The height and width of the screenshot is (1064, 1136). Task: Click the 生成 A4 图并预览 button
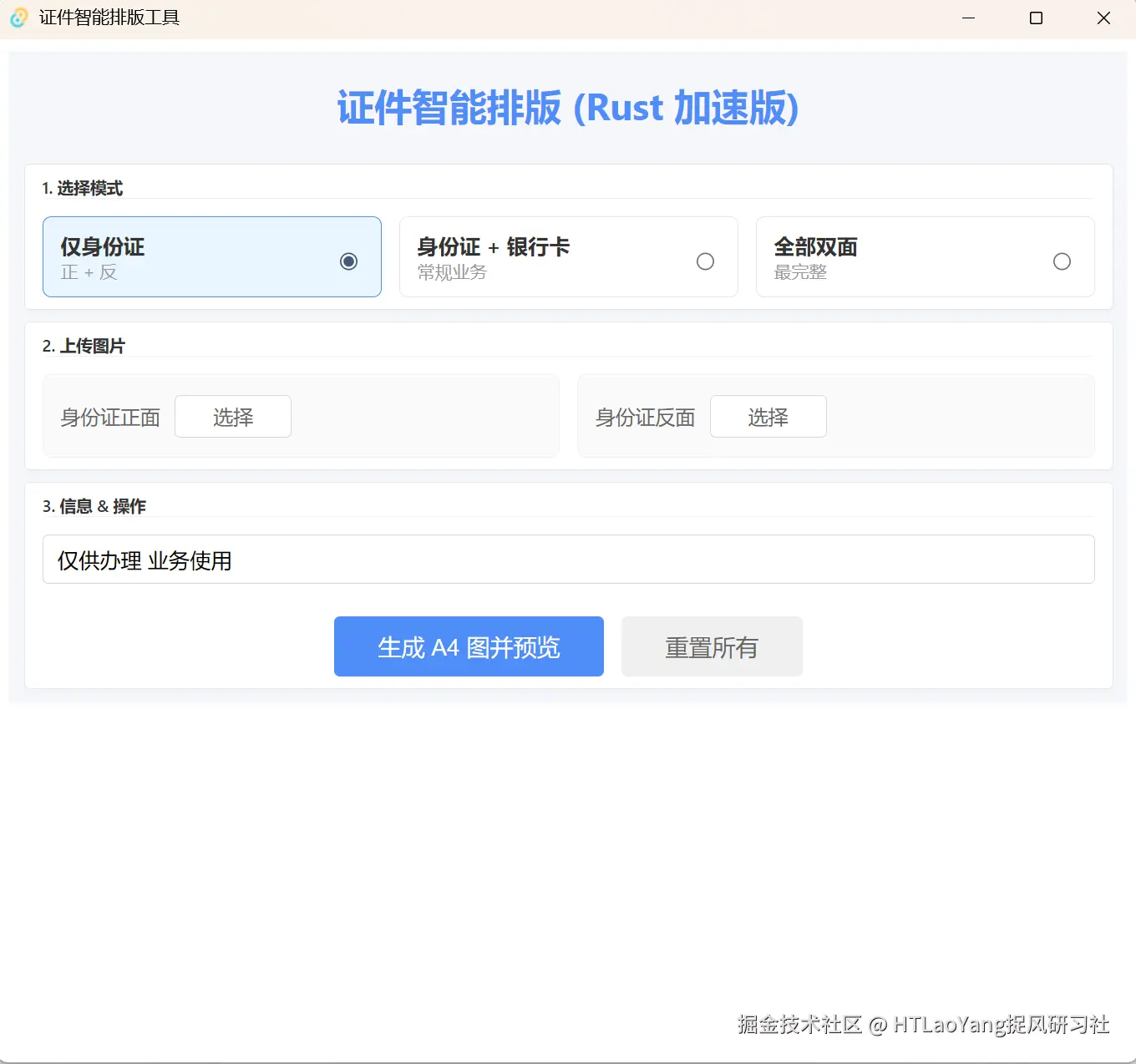(x=469, y=646)
